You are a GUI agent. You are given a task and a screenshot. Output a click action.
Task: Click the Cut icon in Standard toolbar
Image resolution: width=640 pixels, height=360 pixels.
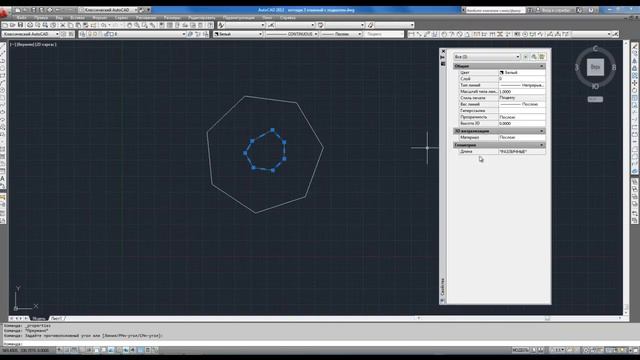click(x=62, y=25)
